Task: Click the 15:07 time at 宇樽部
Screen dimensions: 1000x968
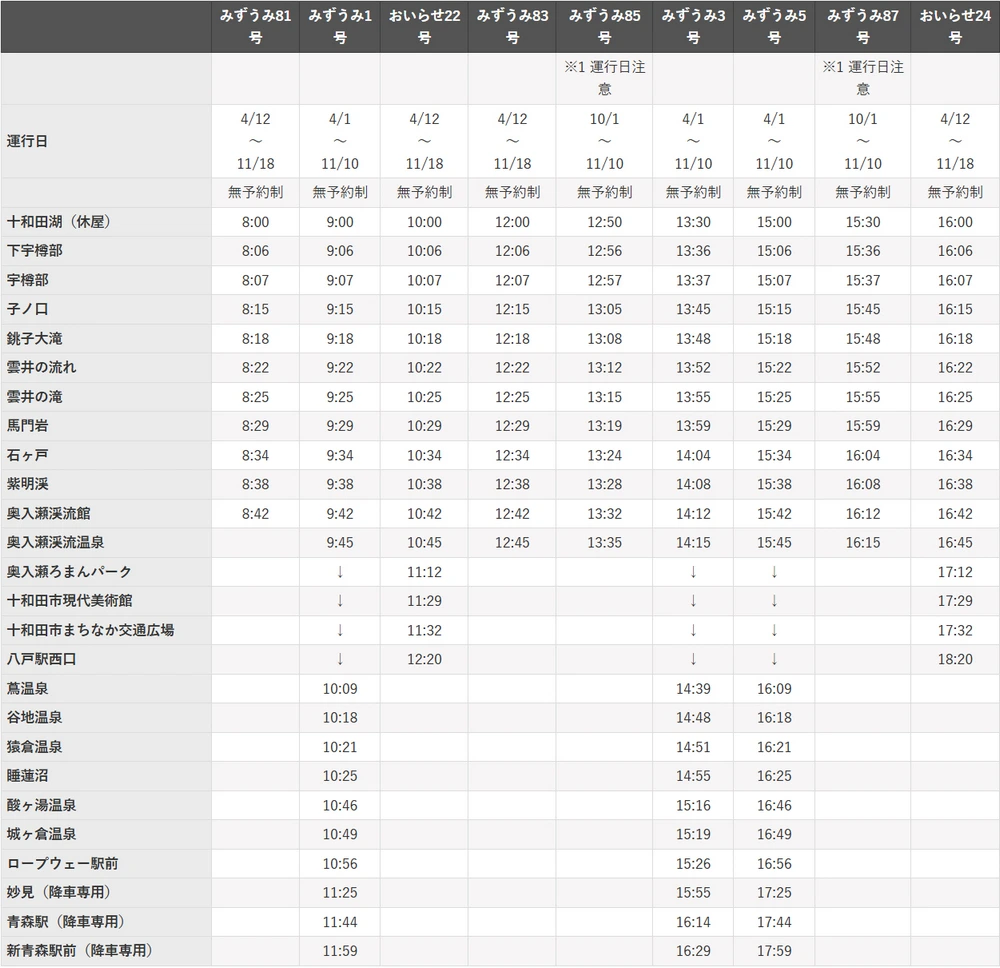Action: 774,280
